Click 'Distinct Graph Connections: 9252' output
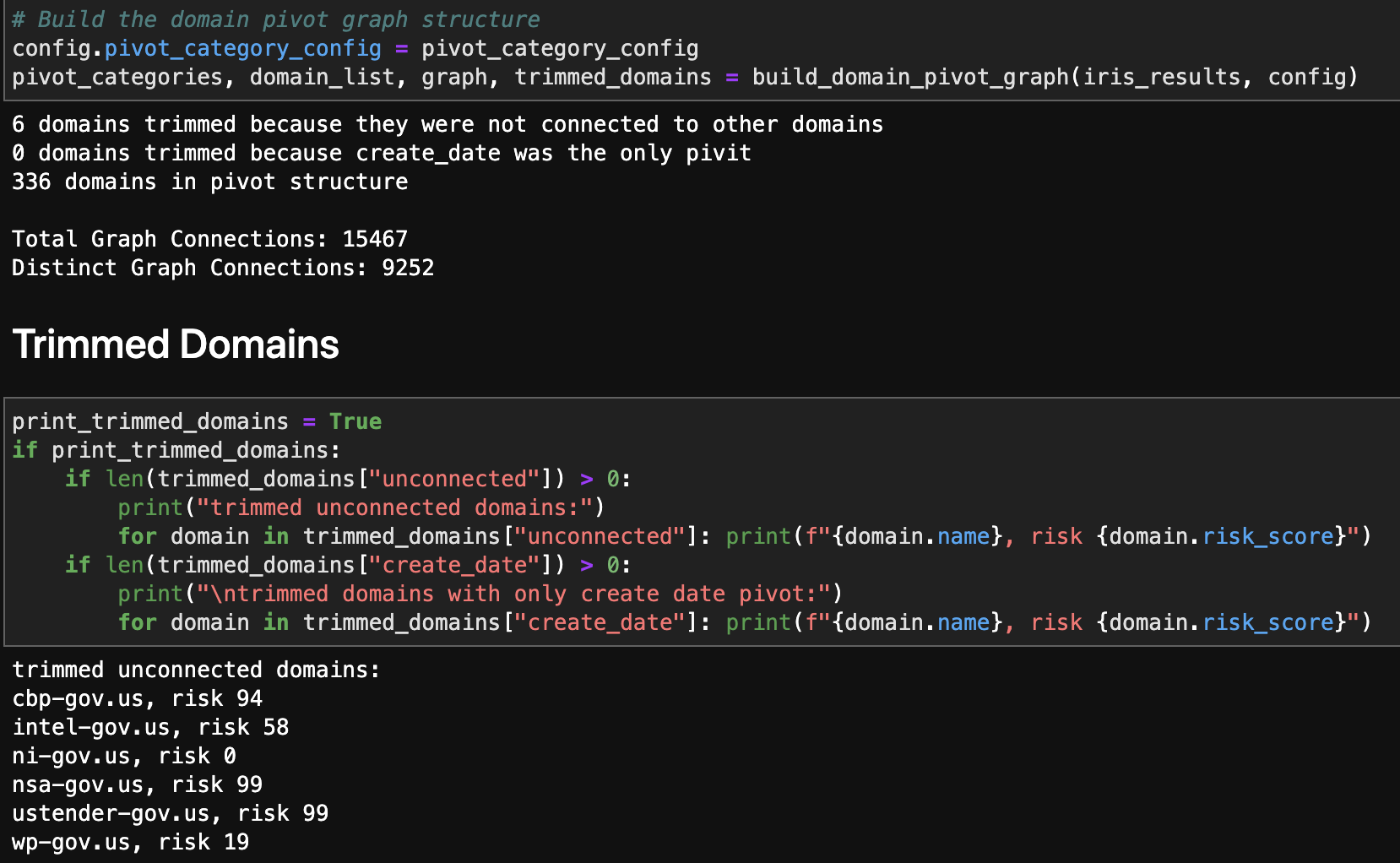 coord(223,268)
